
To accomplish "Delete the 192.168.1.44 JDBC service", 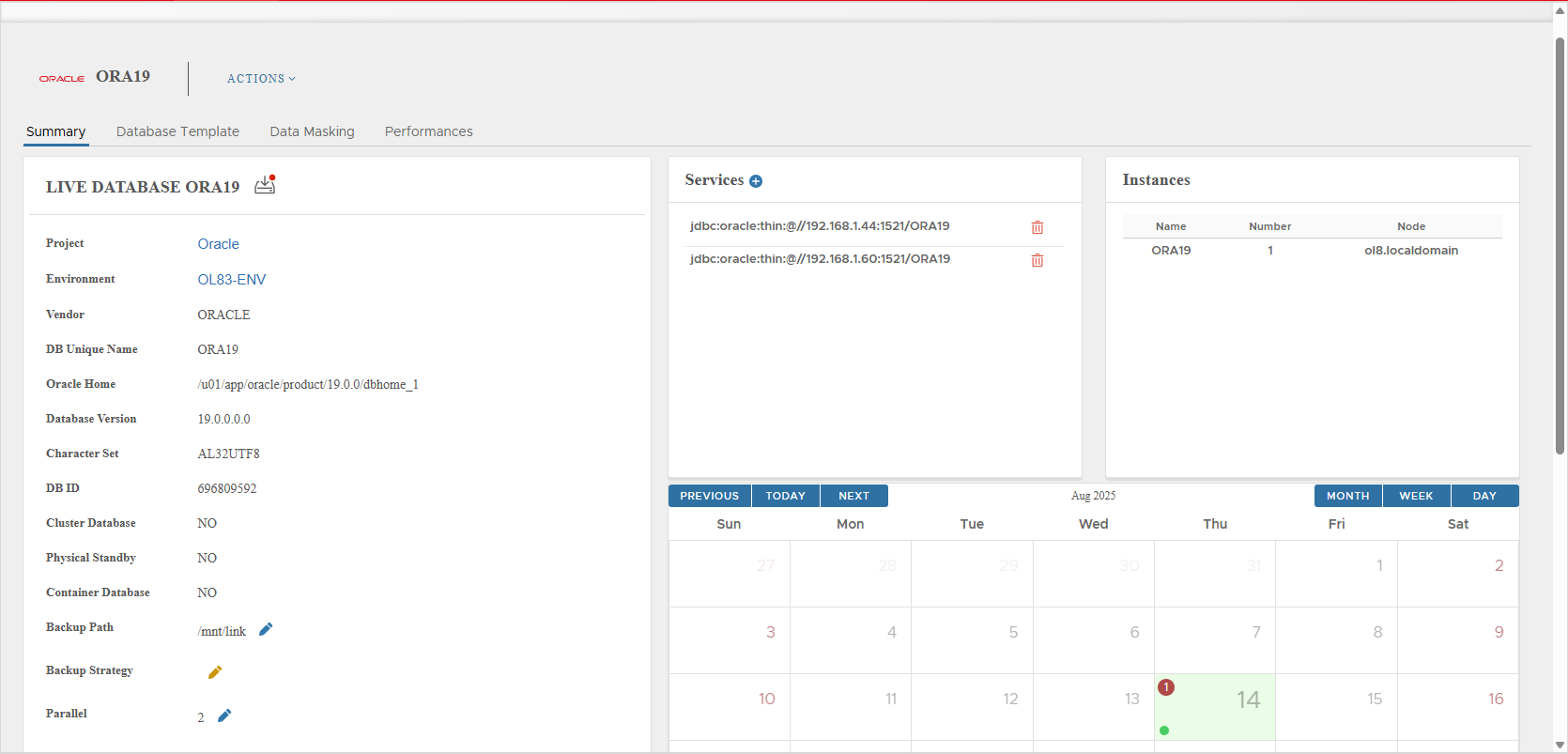I will click(1037, 227).
